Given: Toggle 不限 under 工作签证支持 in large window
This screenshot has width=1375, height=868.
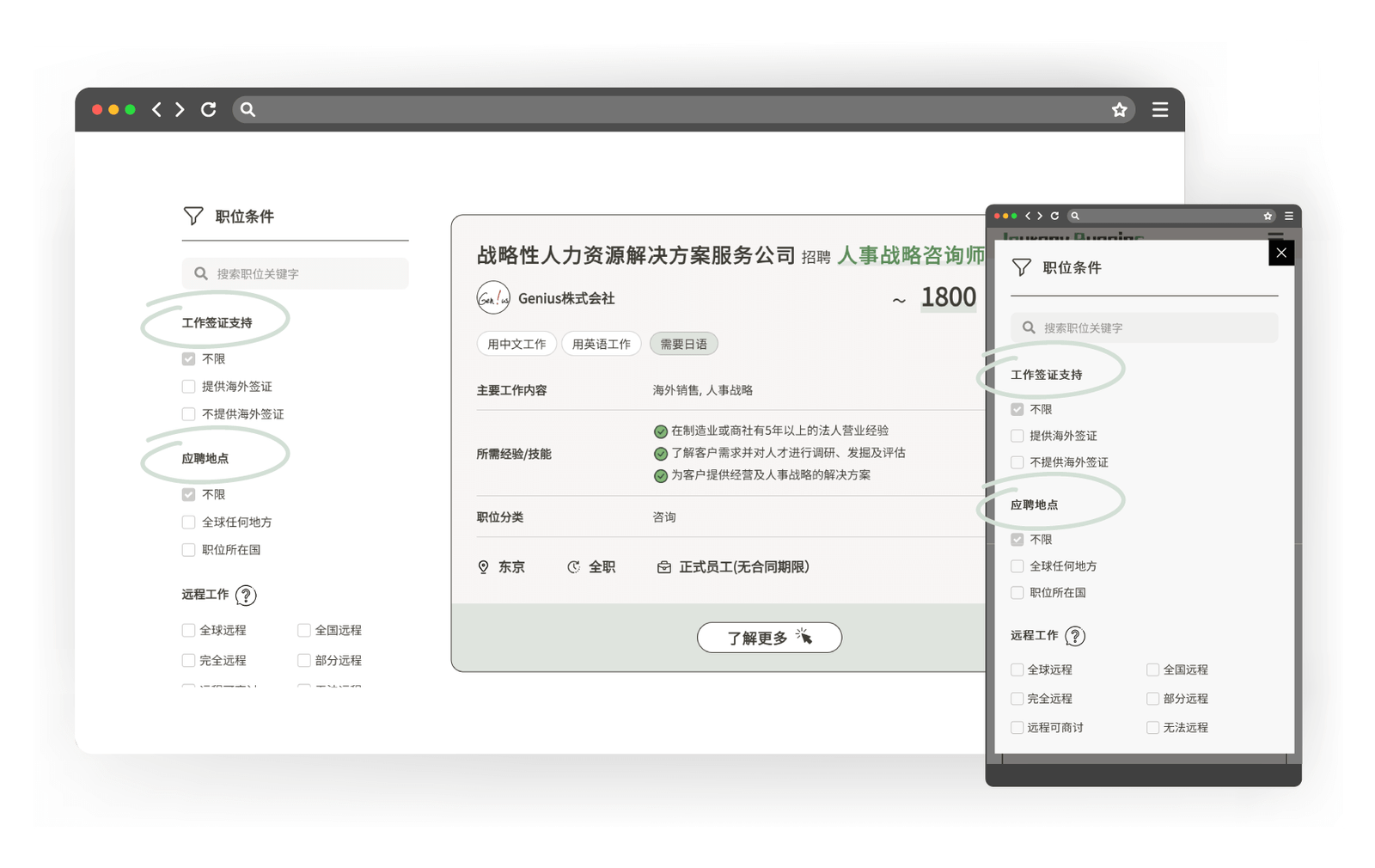Looking at the screenshot, I should coord(188,358).
